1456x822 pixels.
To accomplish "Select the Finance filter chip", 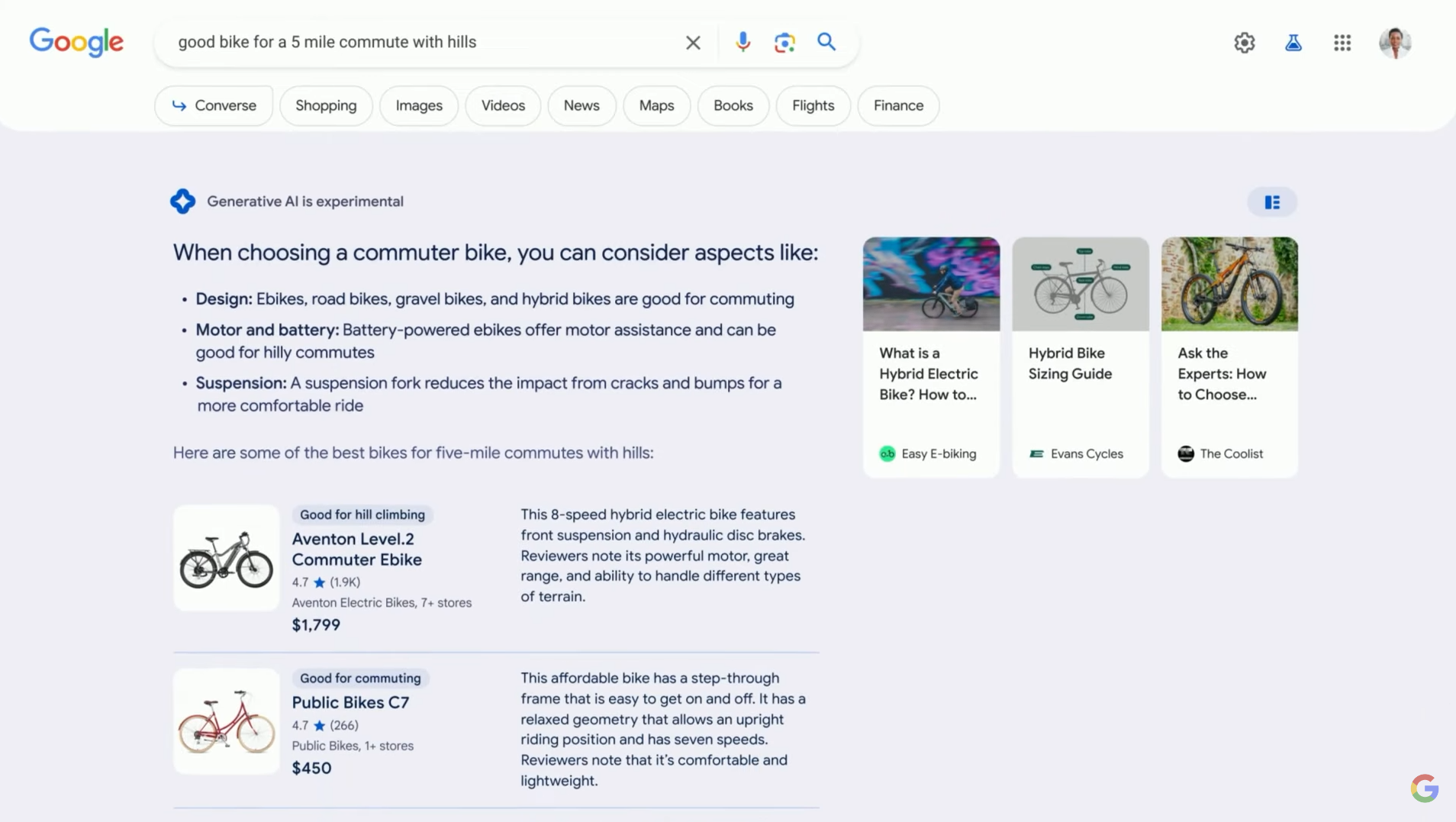I will click(898, 105).
